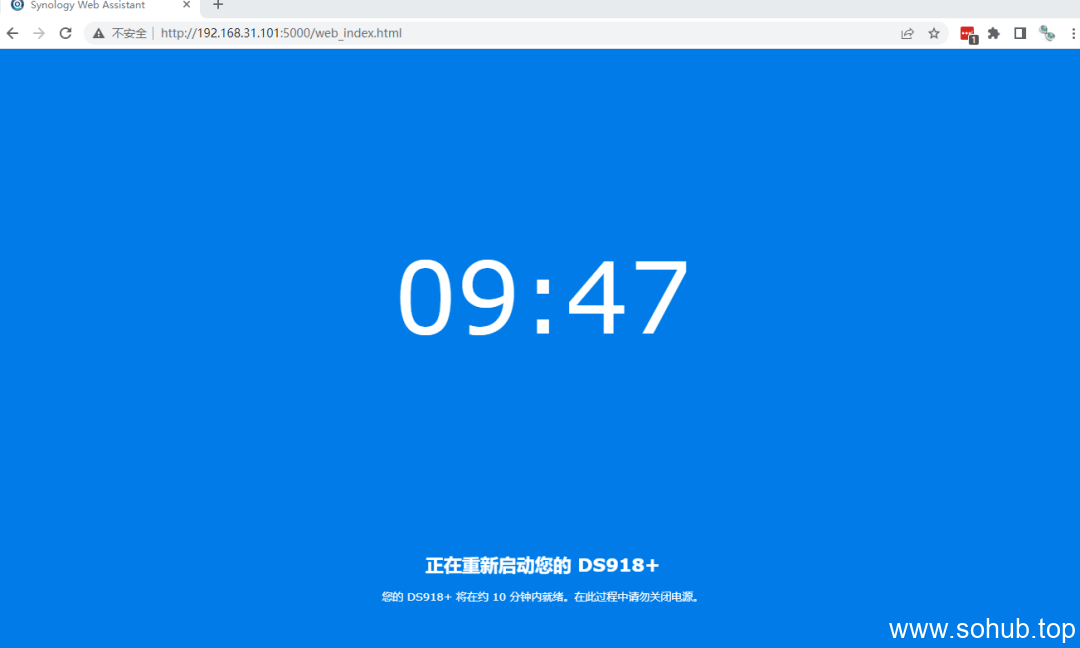Screen dimensions: 1080x648
Task: Close the Synology Web Assistant tab
Action: point(186,5)
